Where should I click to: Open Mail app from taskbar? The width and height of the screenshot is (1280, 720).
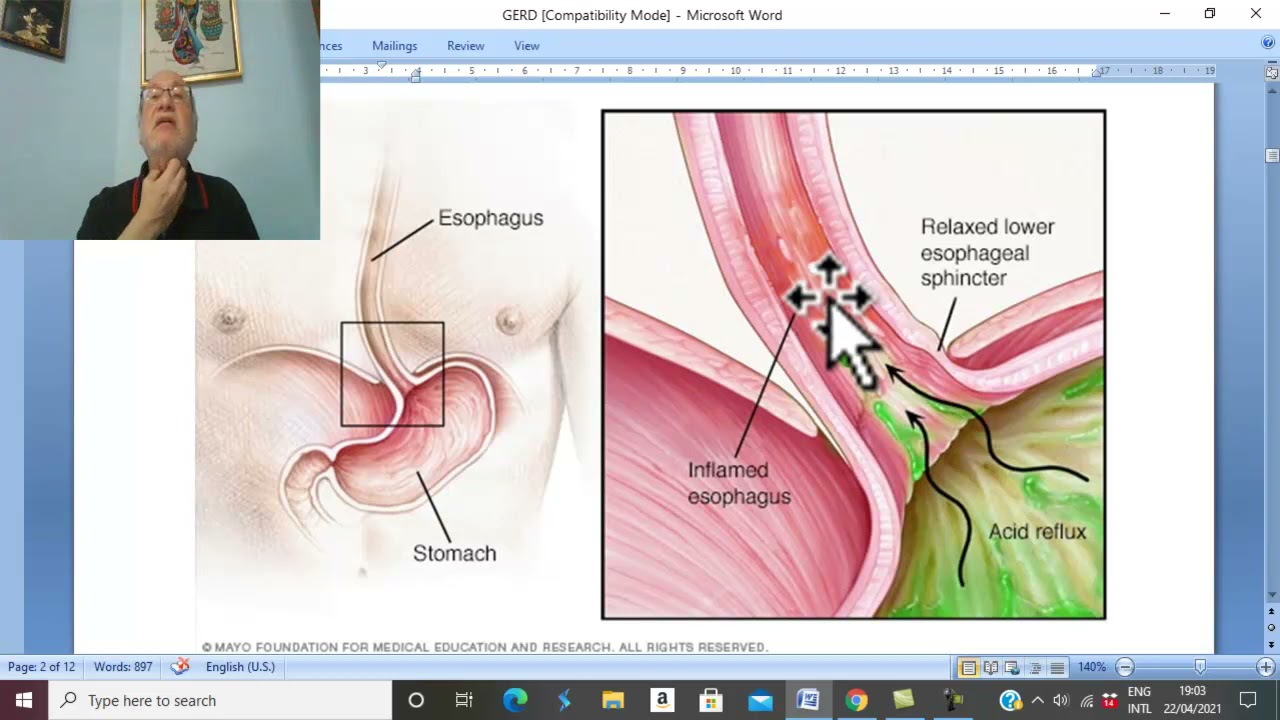[759, 700]
